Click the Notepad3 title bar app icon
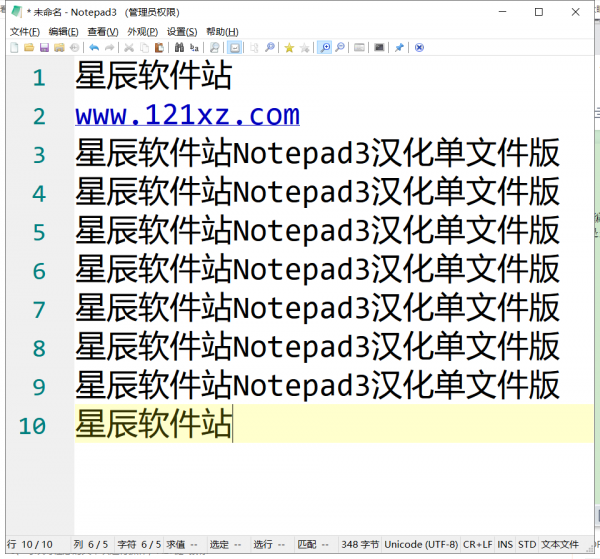This screenshot has height=559, width=600. (x=16, y=12)
